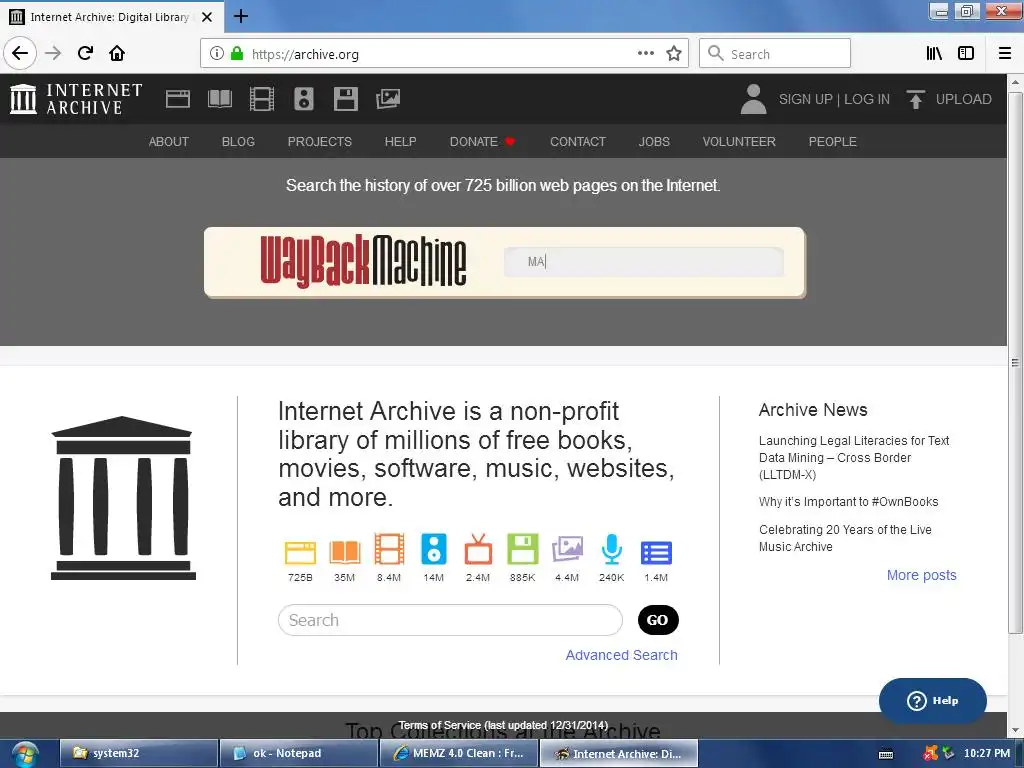Click the SIGN UP link
The height and width of the screenshot is (768, 1024).
coord(805,99)
